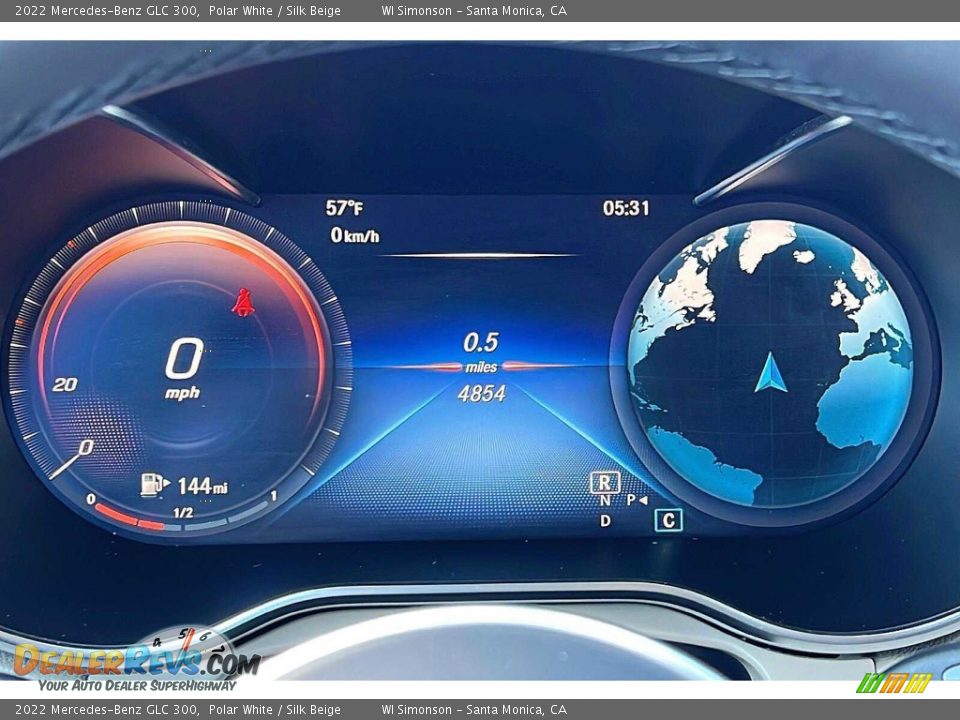The width and height of the screenshot is (960, 720).
Task: Click the 'miles' trip unit label
Action: tap(481, 367)
